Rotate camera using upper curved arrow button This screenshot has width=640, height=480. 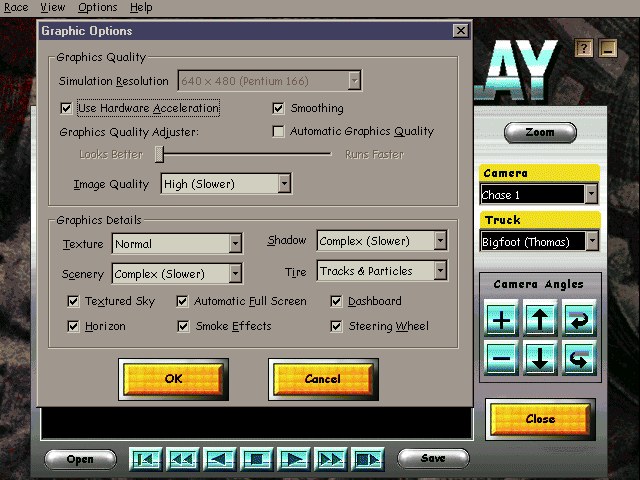tap(579, 319)
